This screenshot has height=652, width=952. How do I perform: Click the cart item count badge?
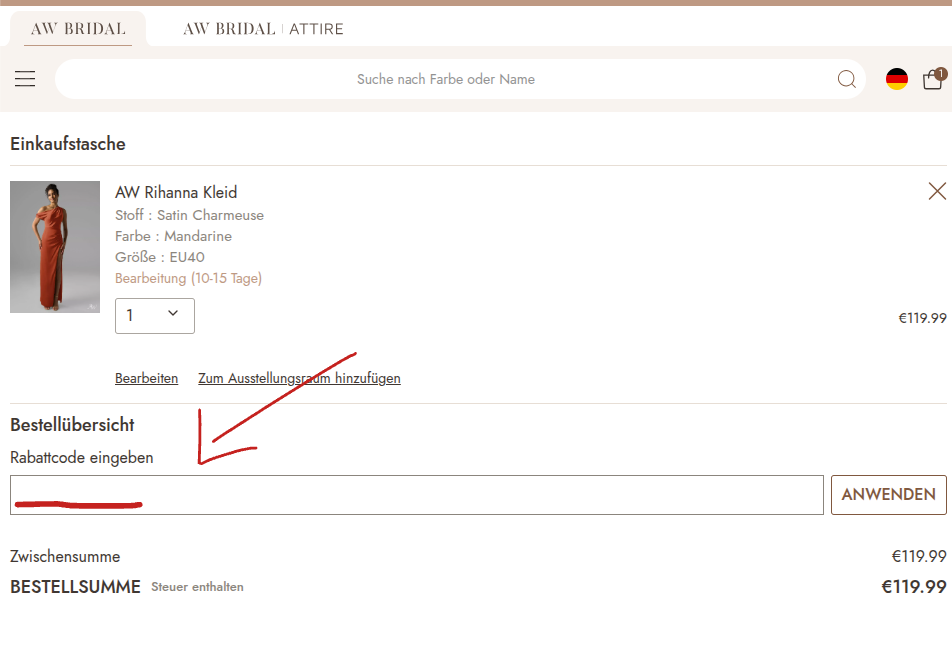click(x=941, y=73)
